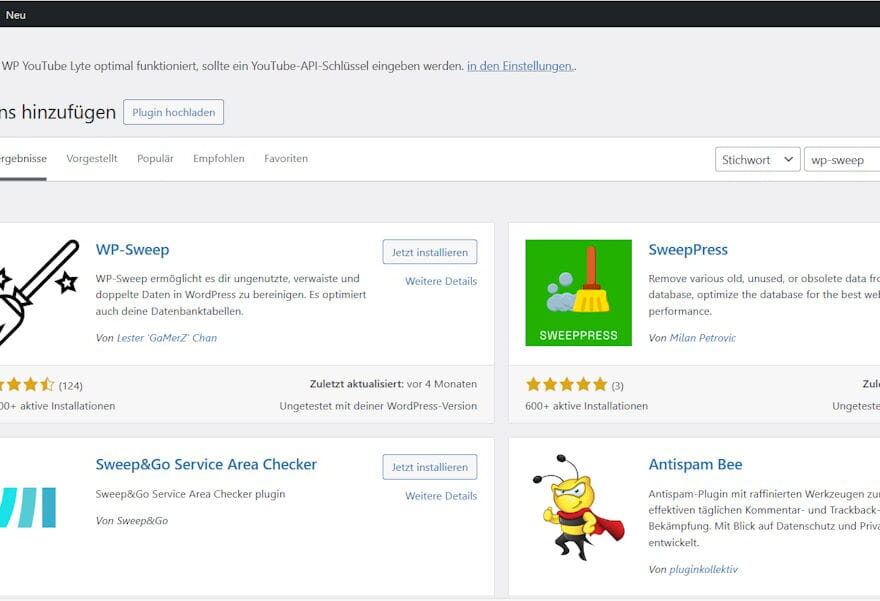This screenshot has height=601, width=880.
Task: Open Sweep&Go Service Area Checker title
Action: click(x=207, y=464)
